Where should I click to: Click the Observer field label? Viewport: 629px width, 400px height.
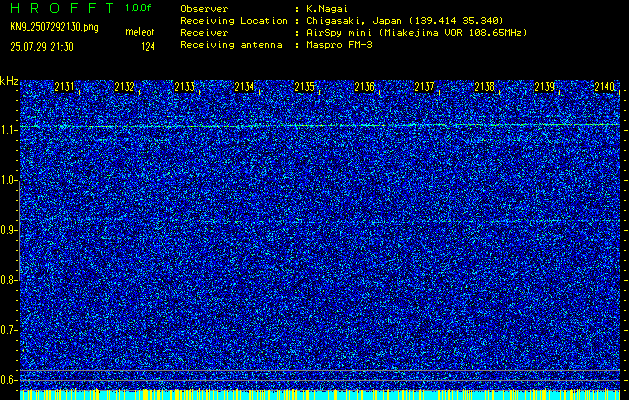pyautogui.click(x=204, y=9)
